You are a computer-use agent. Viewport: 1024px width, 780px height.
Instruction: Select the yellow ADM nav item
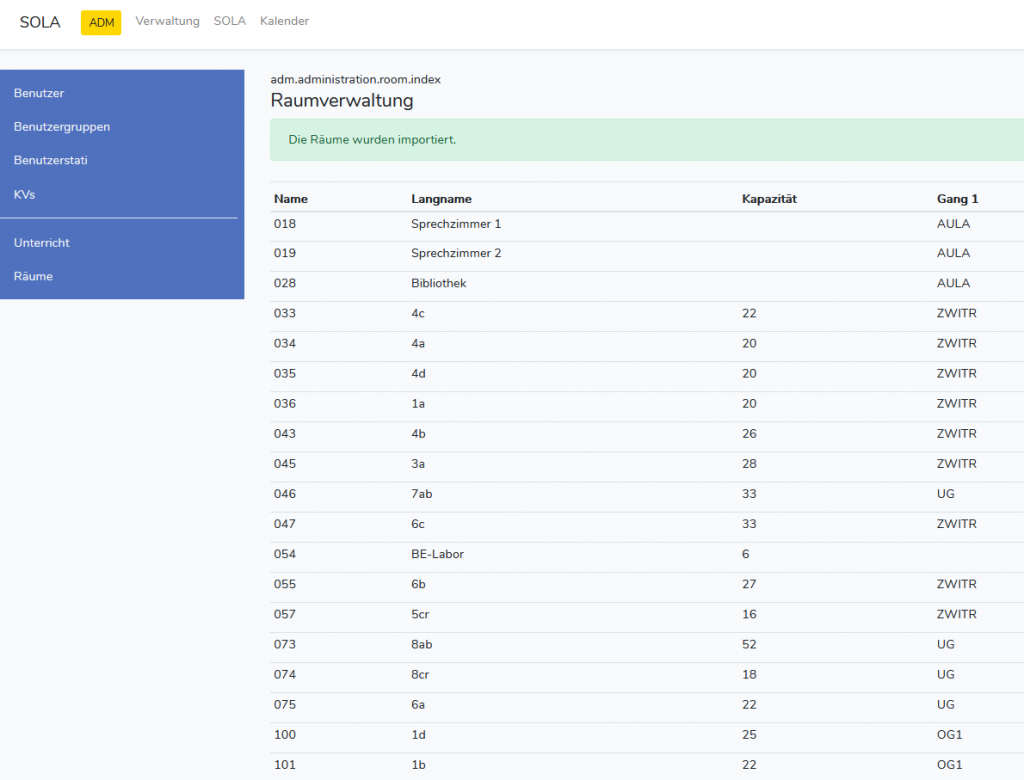101,22
